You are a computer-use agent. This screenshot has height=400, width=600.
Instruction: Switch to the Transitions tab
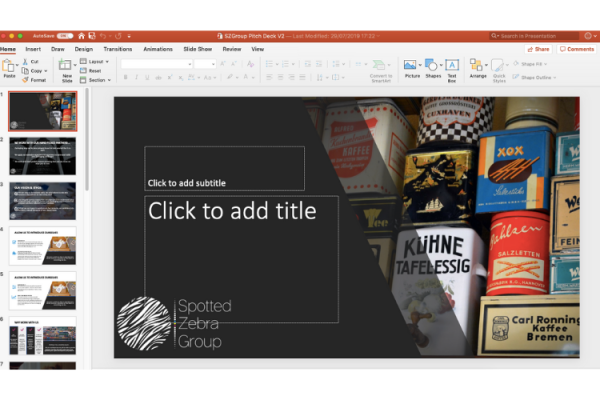point(118,49)
